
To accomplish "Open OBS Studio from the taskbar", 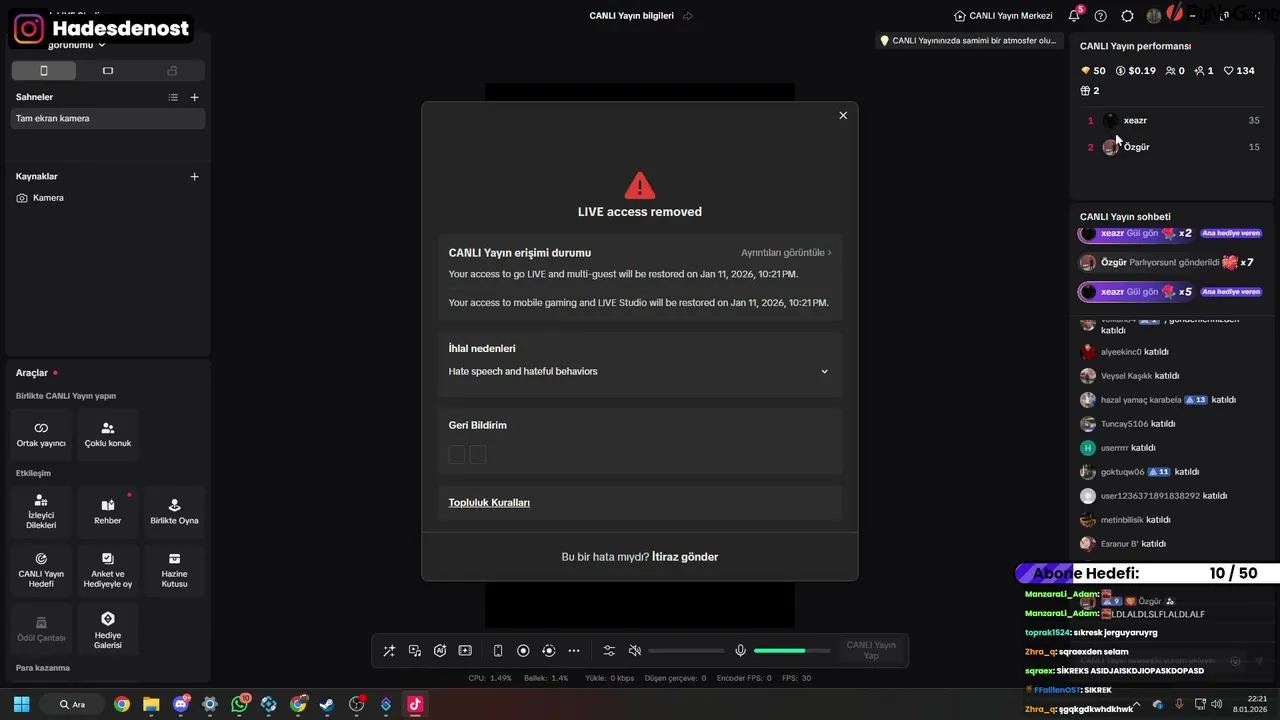I will click(357, 704).
